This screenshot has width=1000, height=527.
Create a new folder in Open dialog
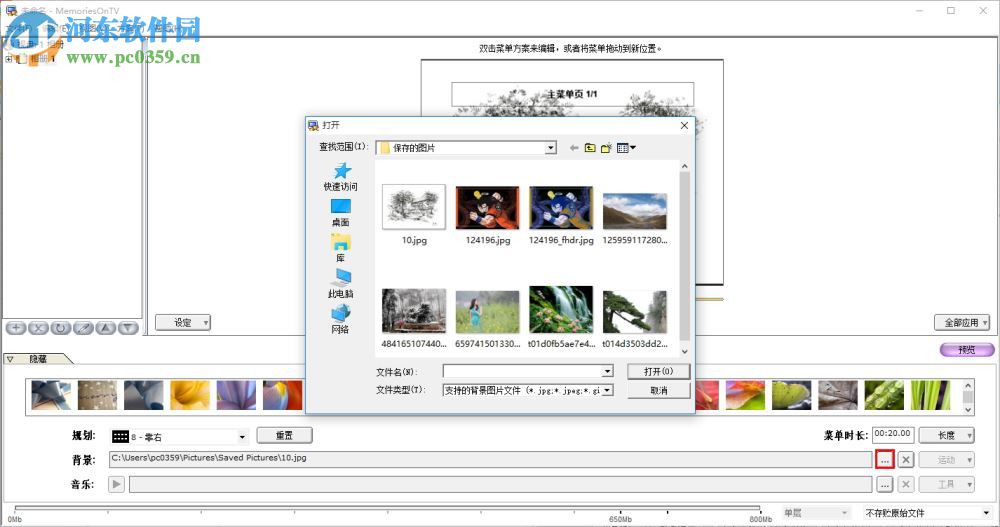[606, 148]
